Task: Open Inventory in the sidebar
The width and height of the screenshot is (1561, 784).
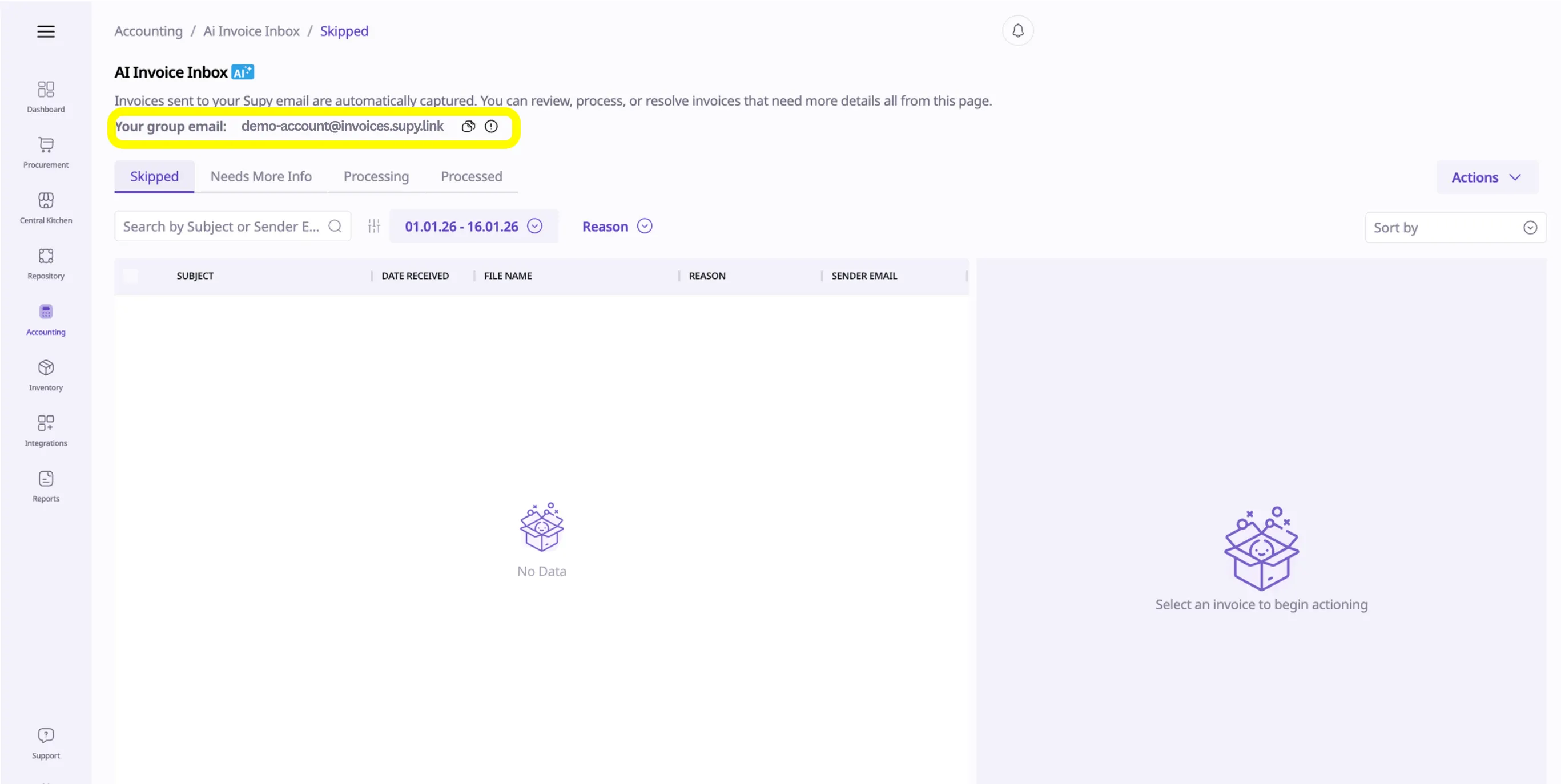Action: (x=46, y=375)
